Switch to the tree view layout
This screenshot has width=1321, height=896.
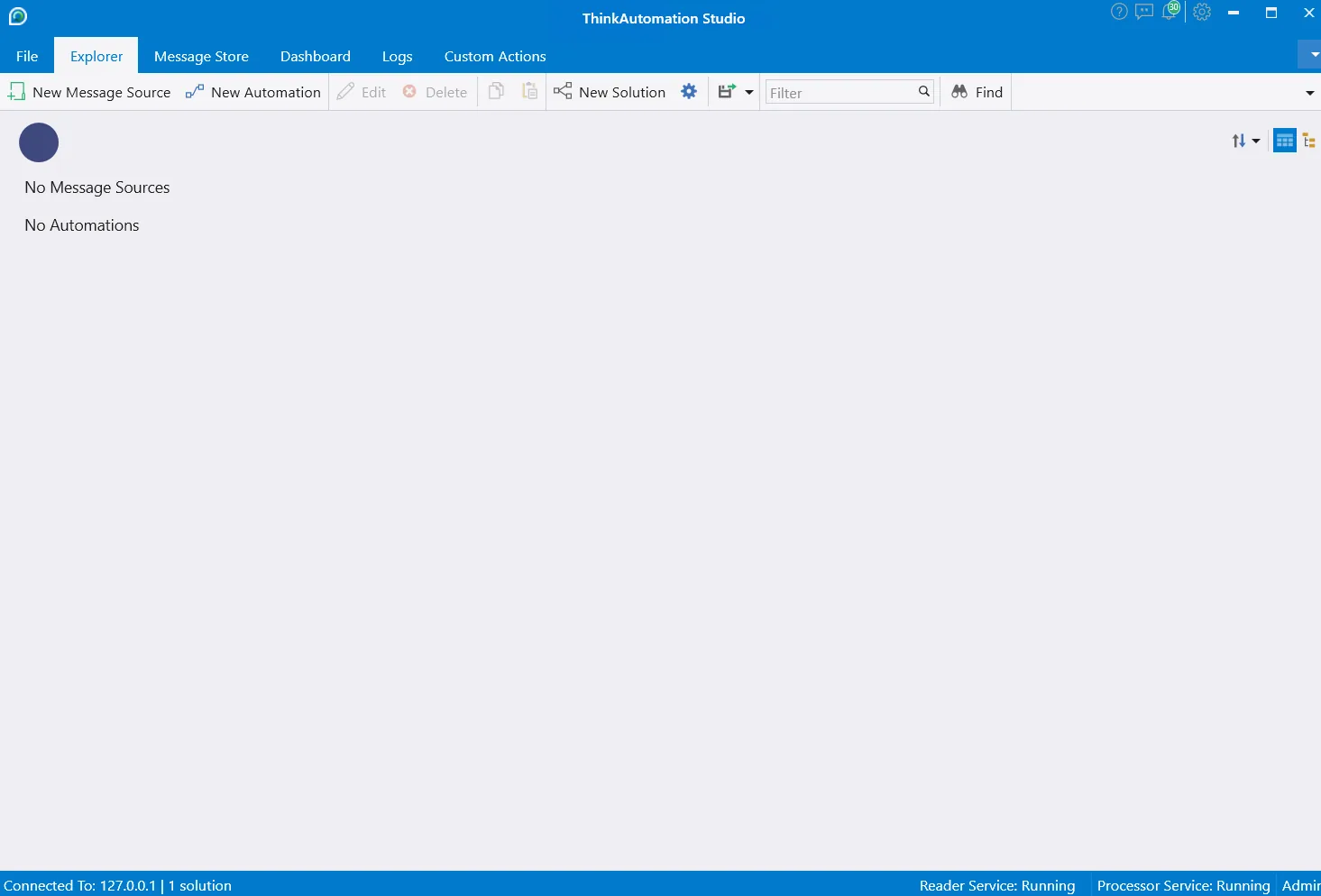coord(1309,141)
